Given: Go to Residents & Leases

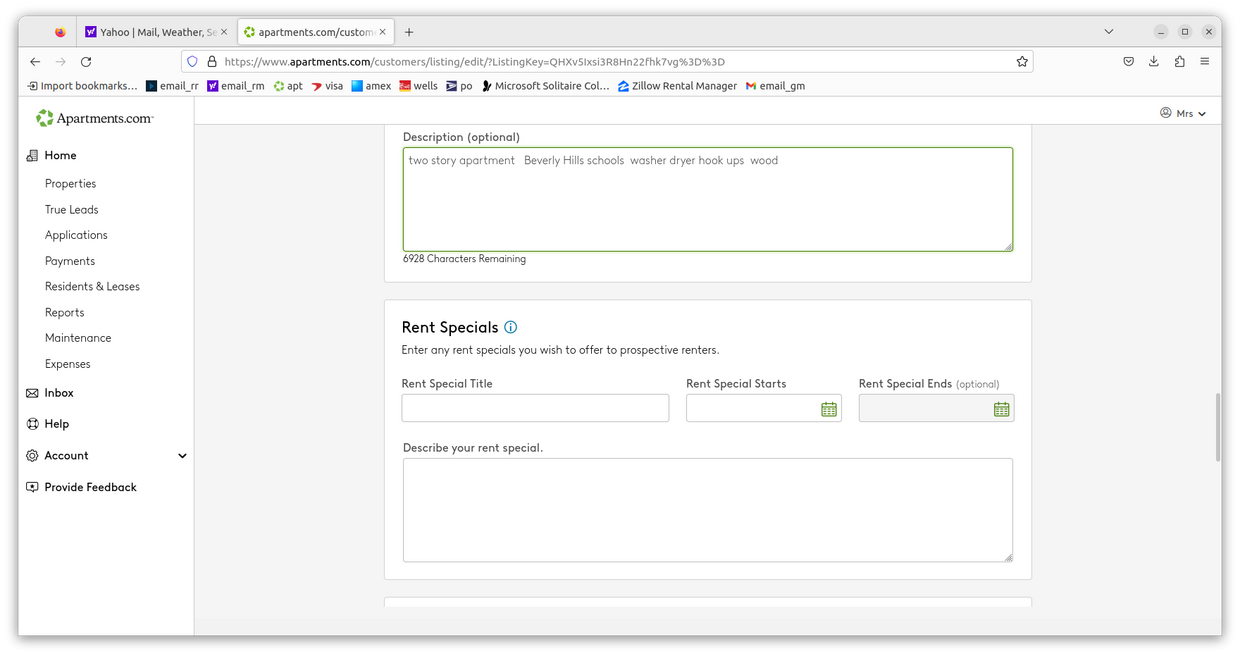Looking at the screenshot, I should coord(92,287).
